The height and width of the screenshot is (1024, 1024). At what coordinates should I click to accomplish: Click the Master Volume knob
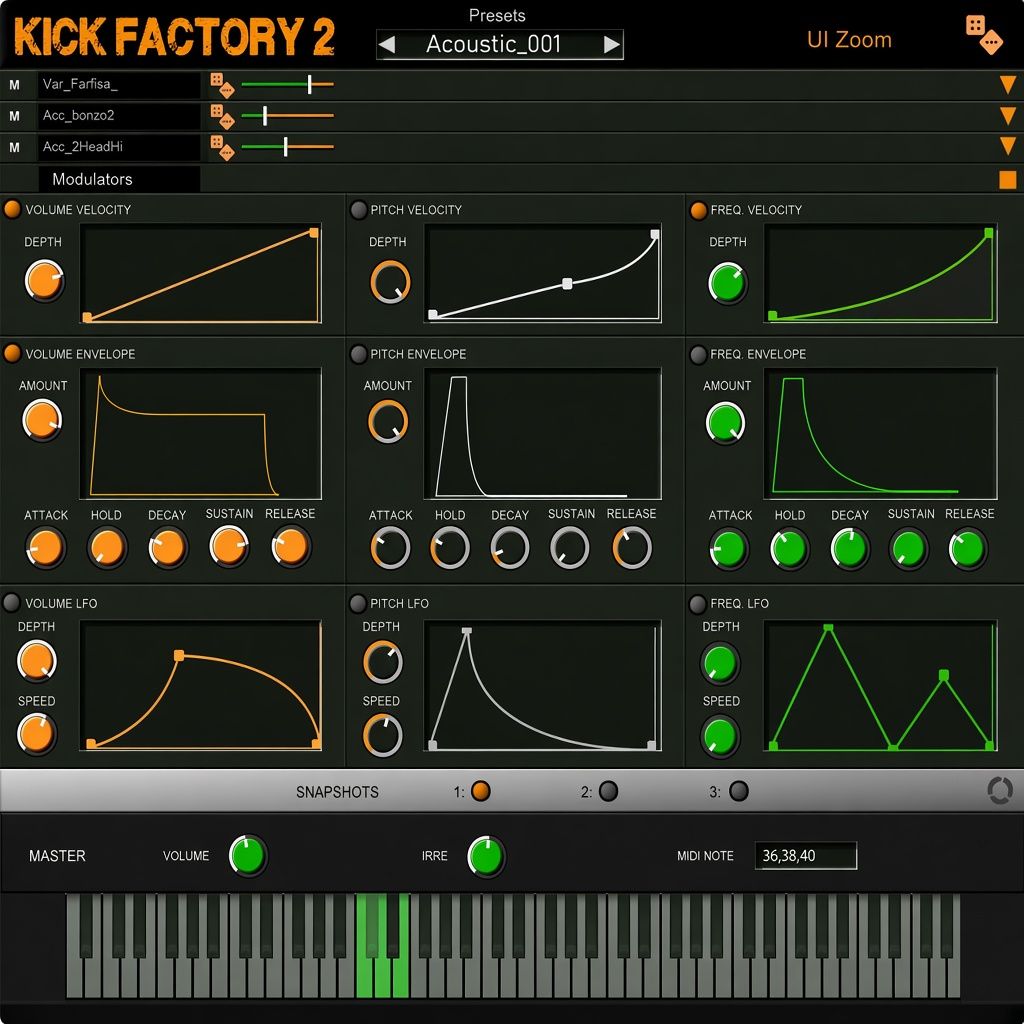pyautogui.click(x=248, y=856)
